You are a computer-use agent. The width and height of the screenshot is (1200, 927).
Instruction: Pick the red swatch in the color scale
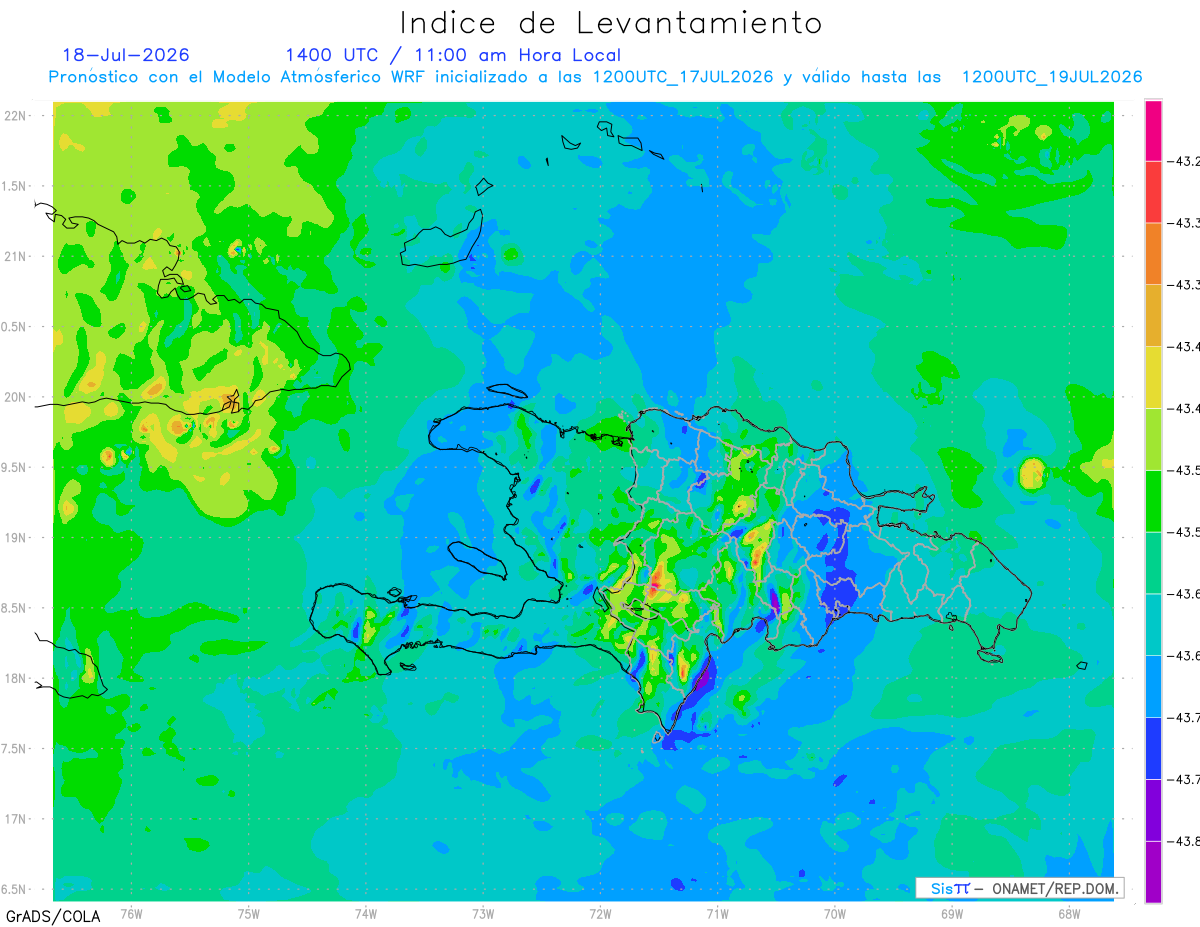[x=1153, y=192]
